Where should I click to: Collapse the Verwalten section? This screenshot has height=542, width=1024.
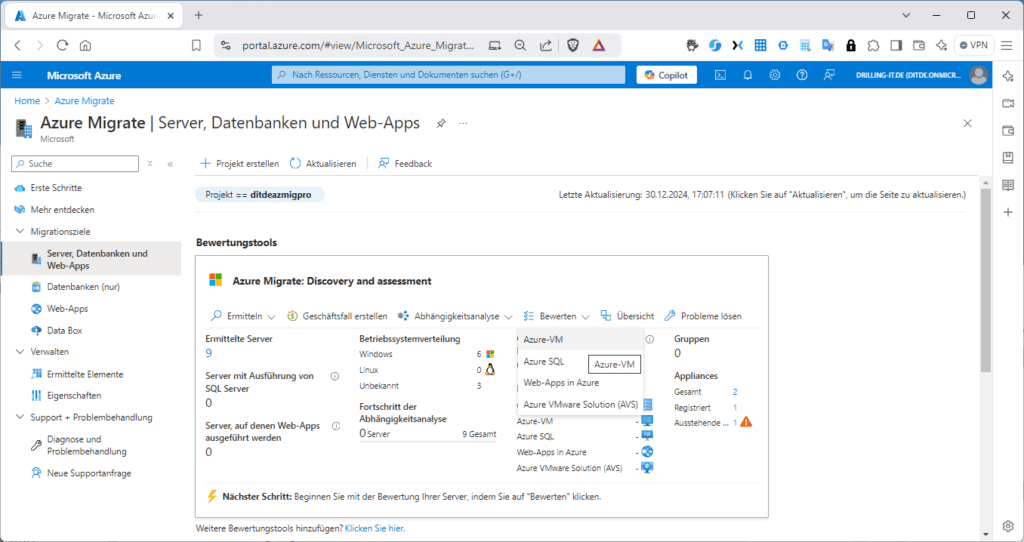(20, 351)
